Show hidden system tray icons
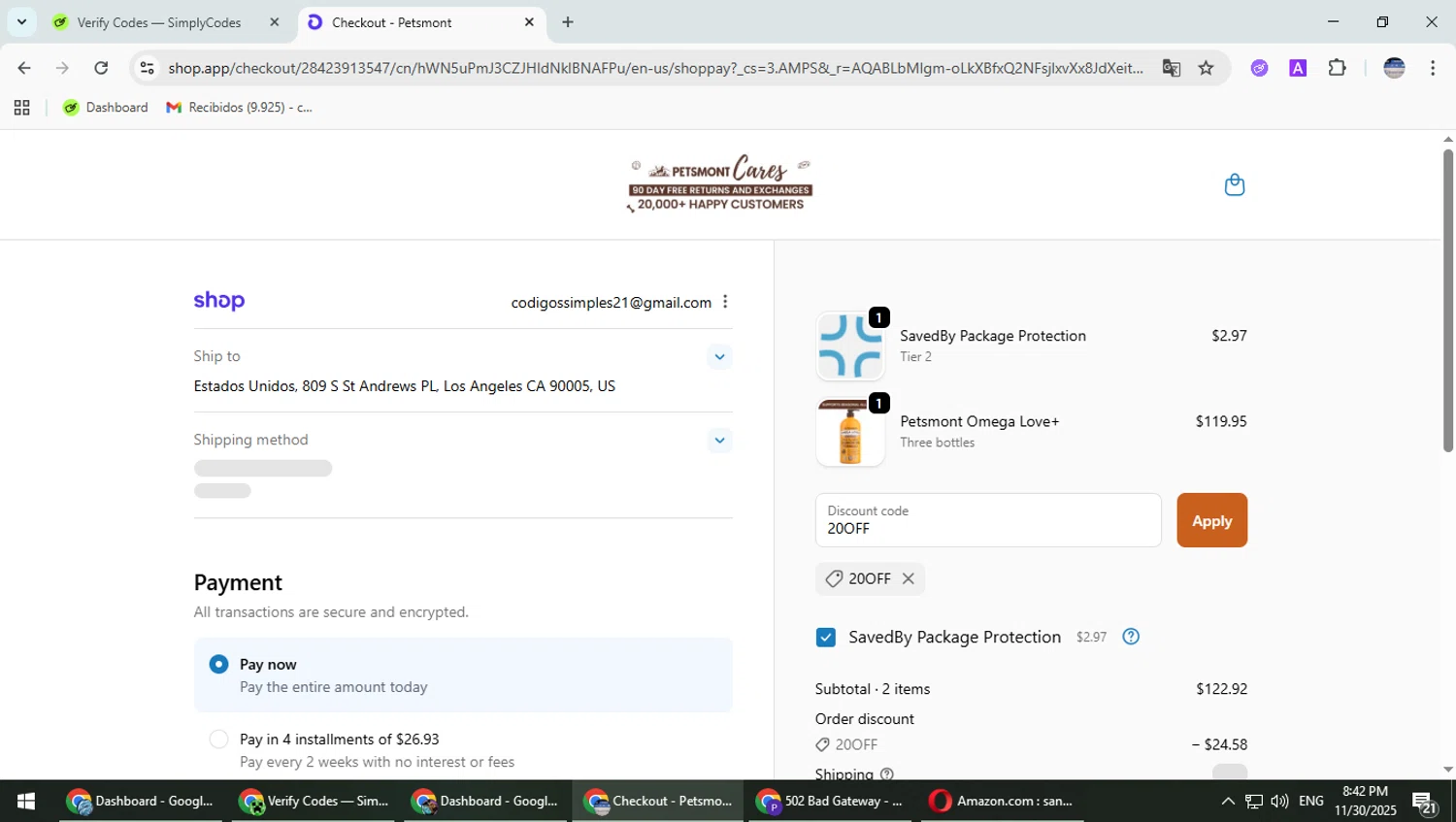 coord(1228,802)
